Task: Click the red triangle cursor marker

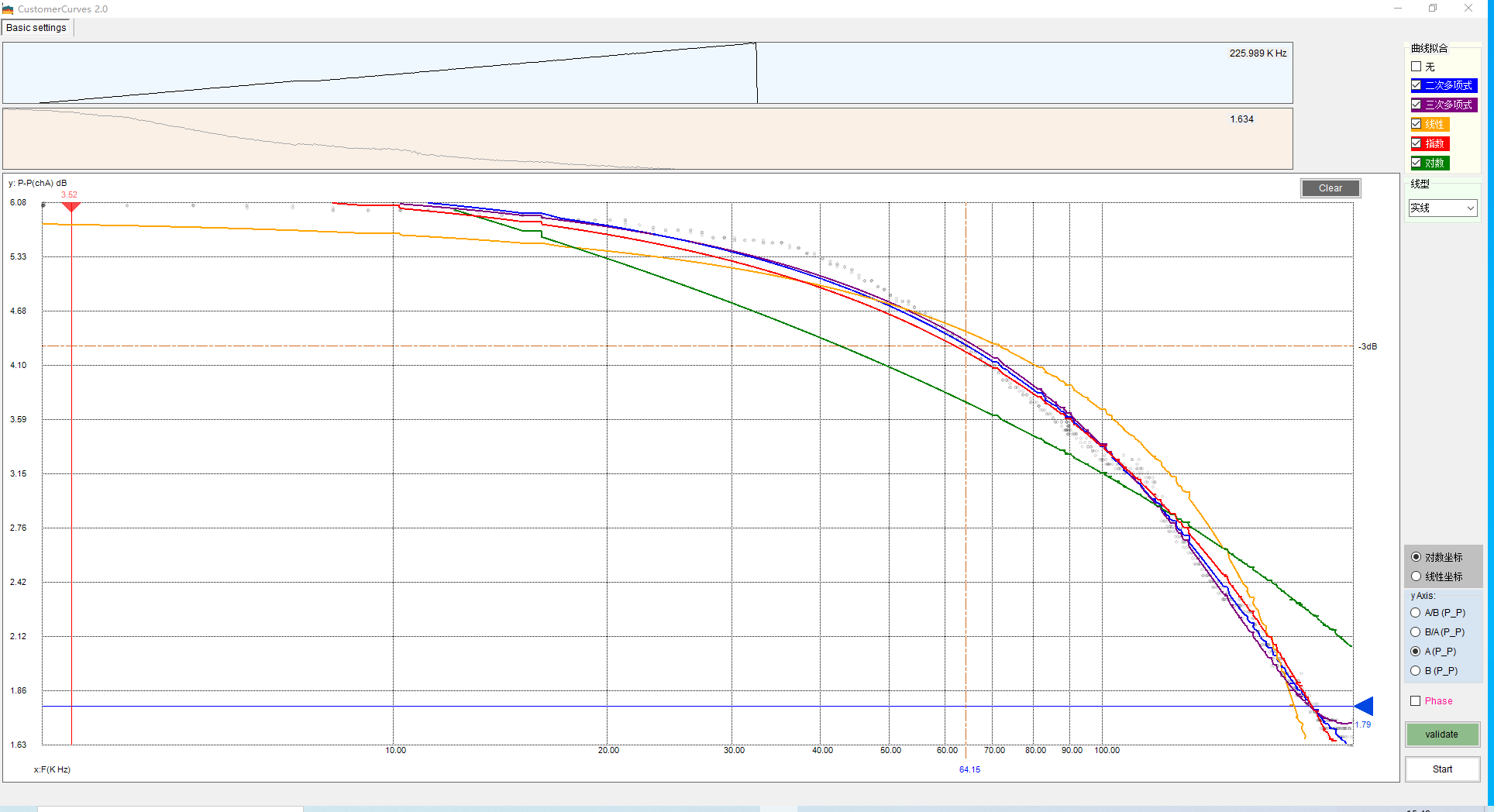Action: [x=71, y=207]
